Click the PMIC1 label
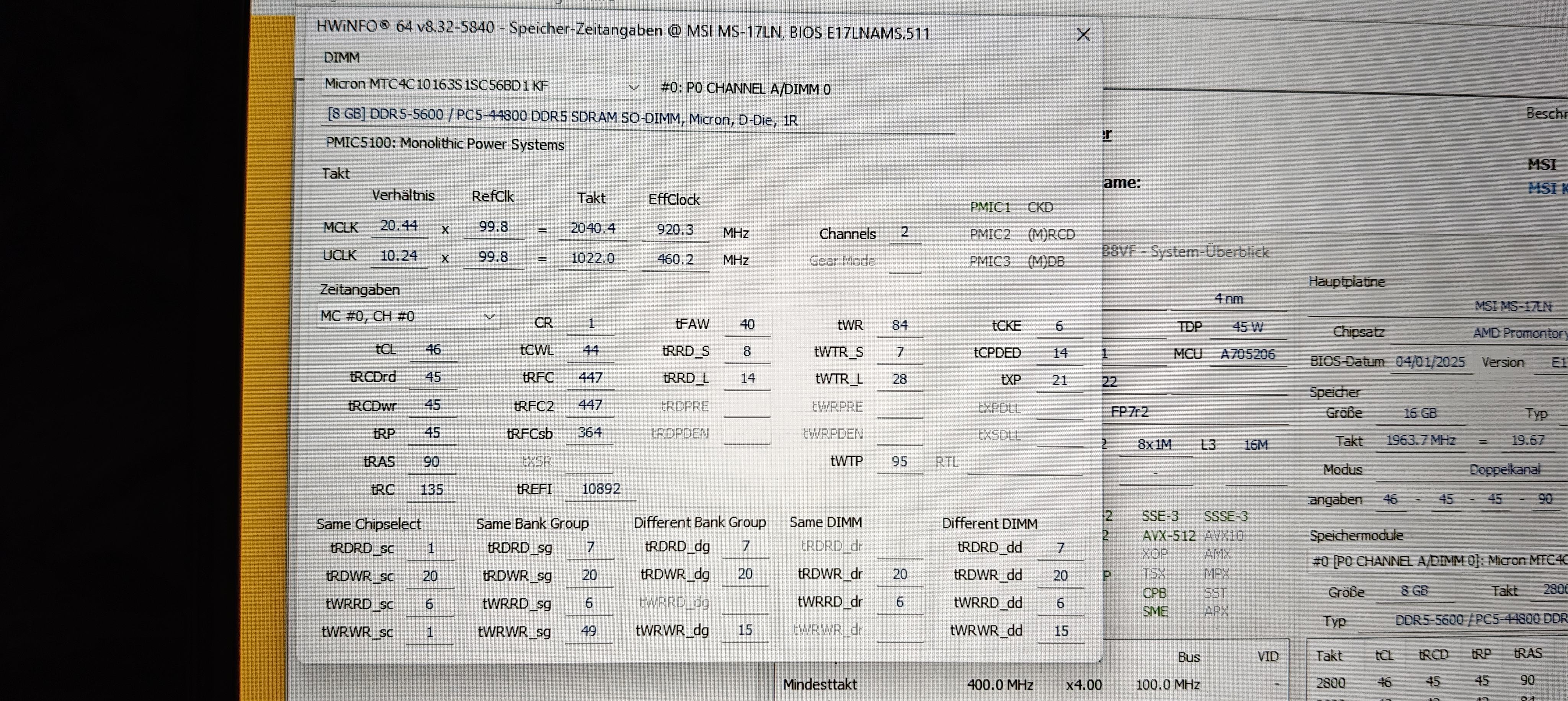 990,207
